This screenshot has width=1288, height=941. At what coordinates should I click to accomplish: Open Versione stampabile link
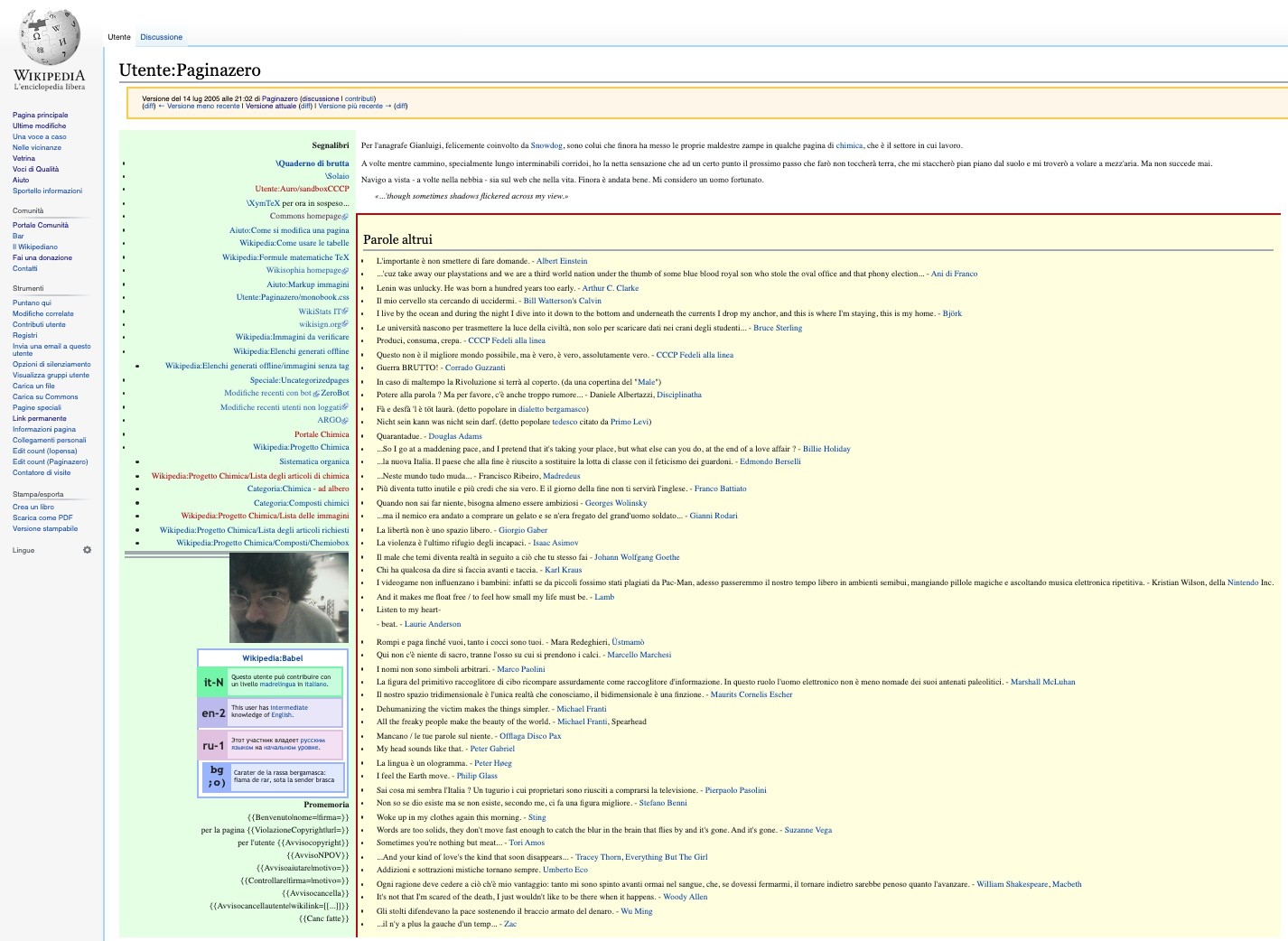point(45,528)
